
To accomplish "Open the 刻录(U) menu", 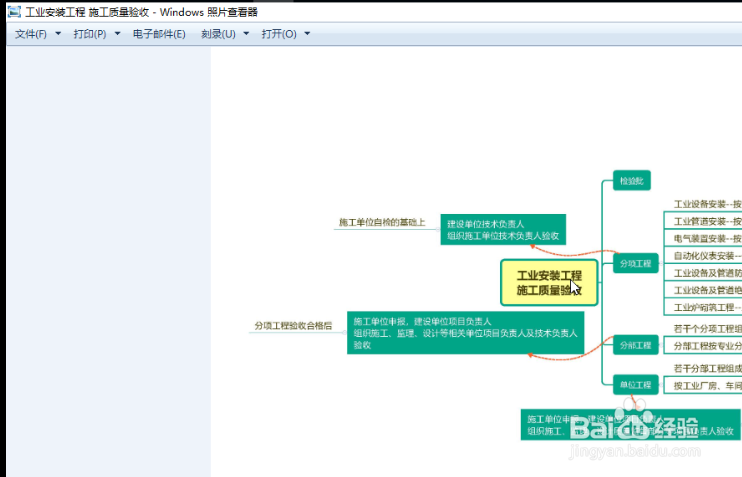I will point(218,34).
